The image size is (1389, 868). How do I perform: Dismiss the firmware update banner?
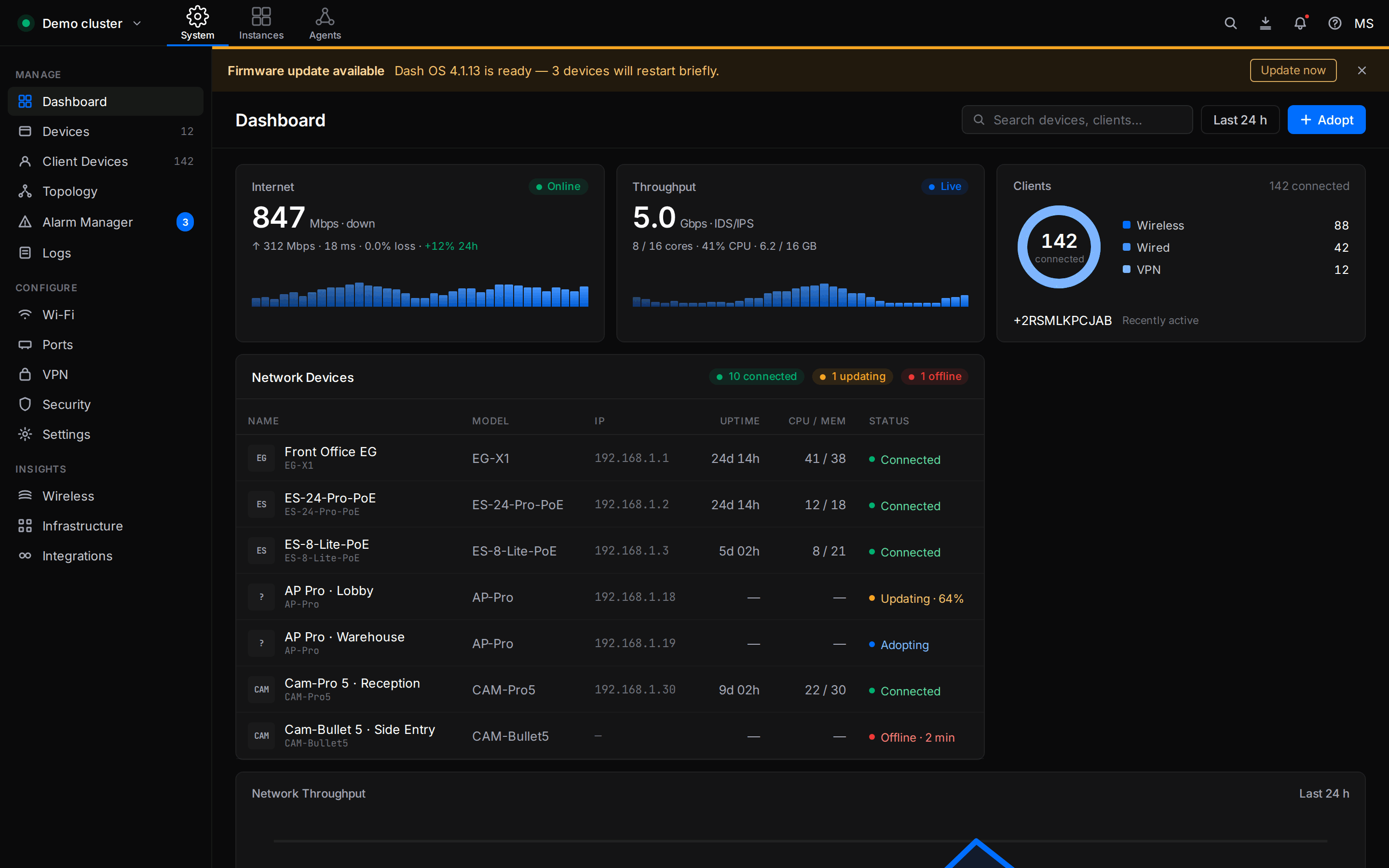point(1362,70)
